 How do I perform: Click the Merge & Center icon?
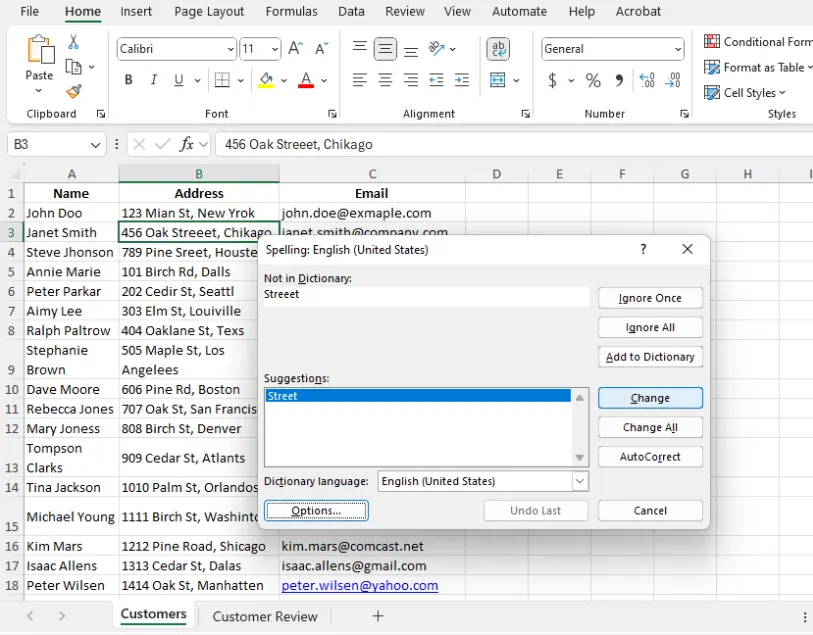pos(498,80)
